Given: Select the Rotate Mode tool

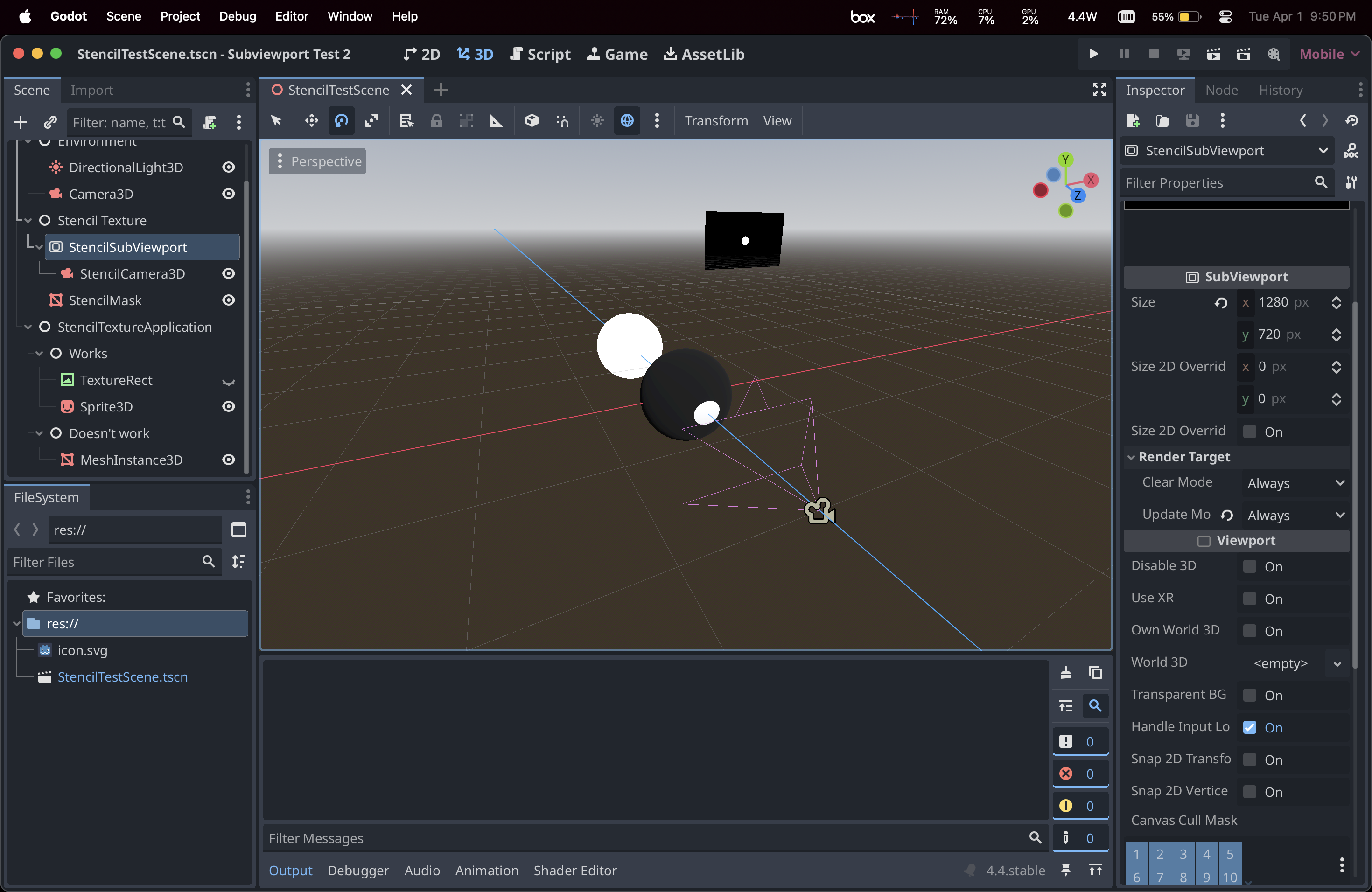Looking at the screenshot, I should pyautogui.click(x=341, y=120).
